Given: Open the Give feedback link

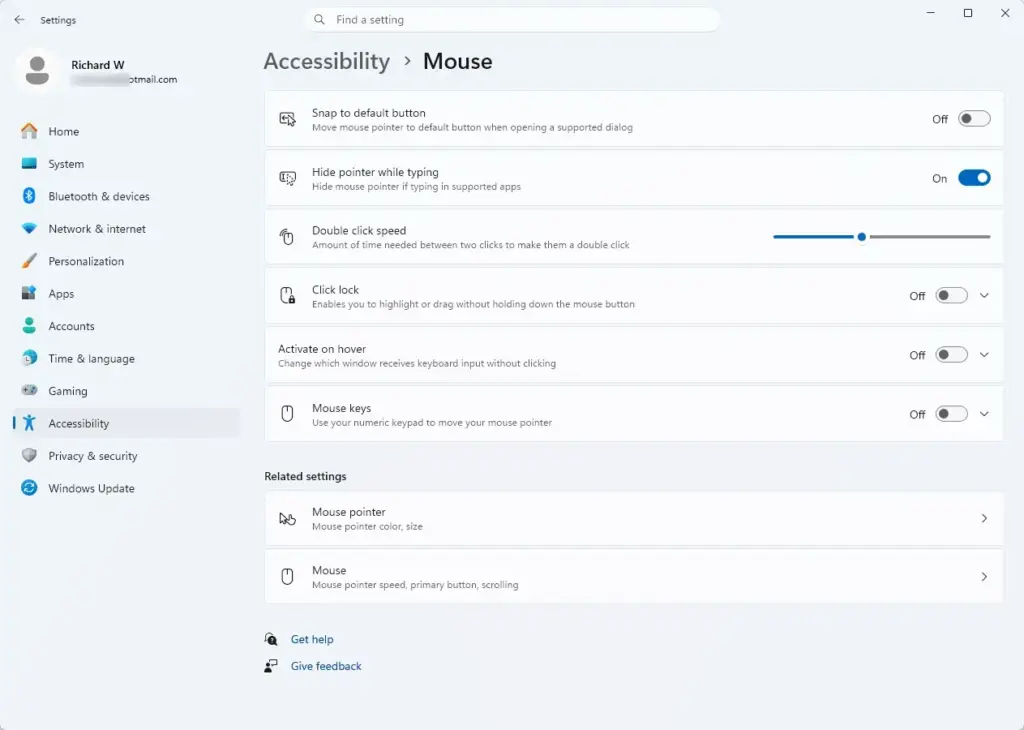Looking at the screenshot, I should click(326, 666).
